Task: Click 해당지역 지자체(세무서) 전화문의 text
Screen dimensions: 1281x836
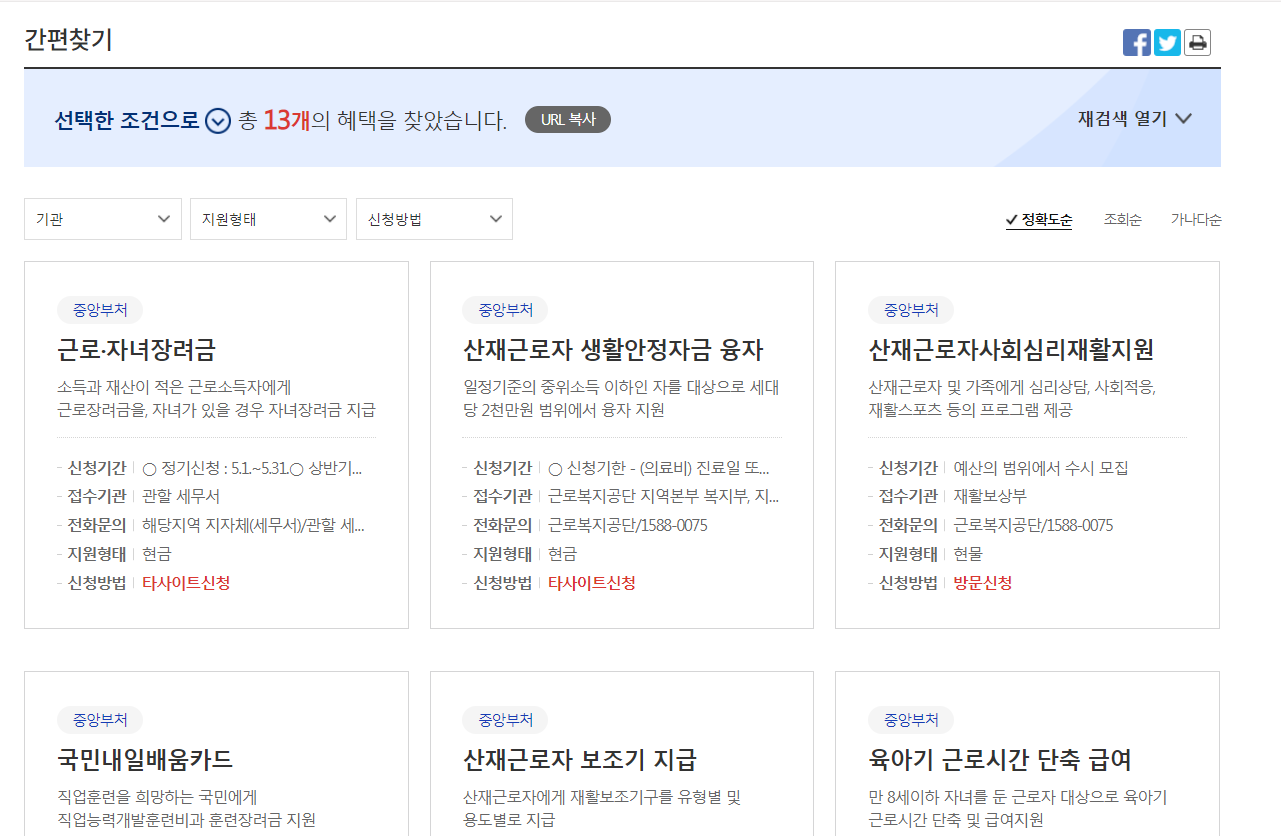Action: [x=253, y=525]
